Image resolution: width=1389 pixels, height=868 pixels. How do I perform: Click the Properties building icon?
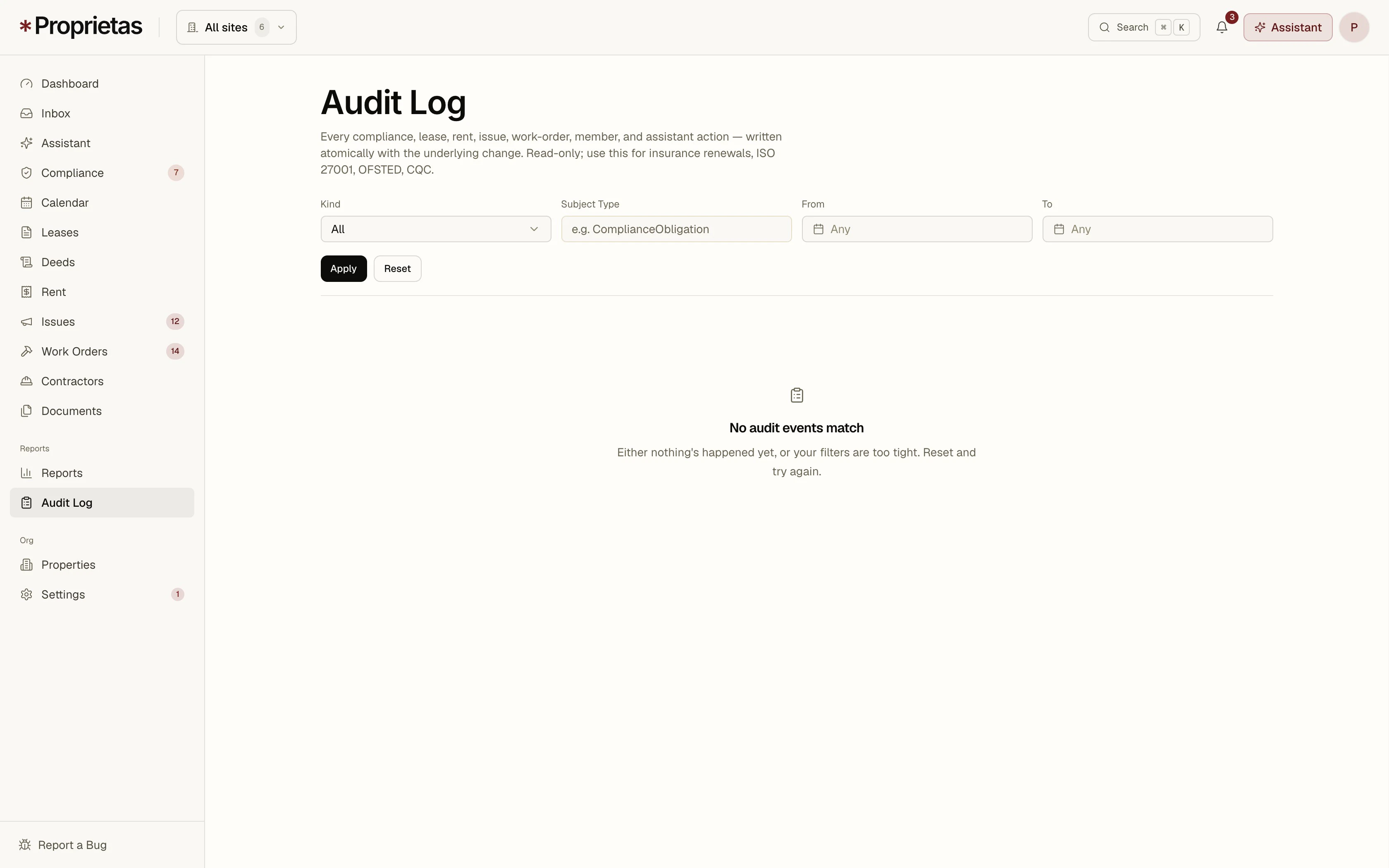(26, 565)
